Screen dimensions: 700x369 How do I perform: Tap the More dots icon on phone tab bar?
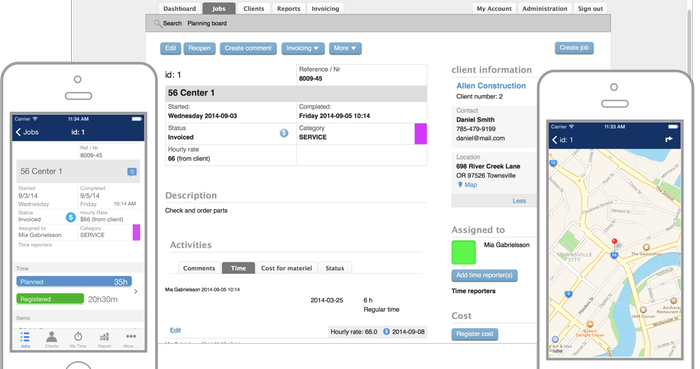click(x=131, y=336)
